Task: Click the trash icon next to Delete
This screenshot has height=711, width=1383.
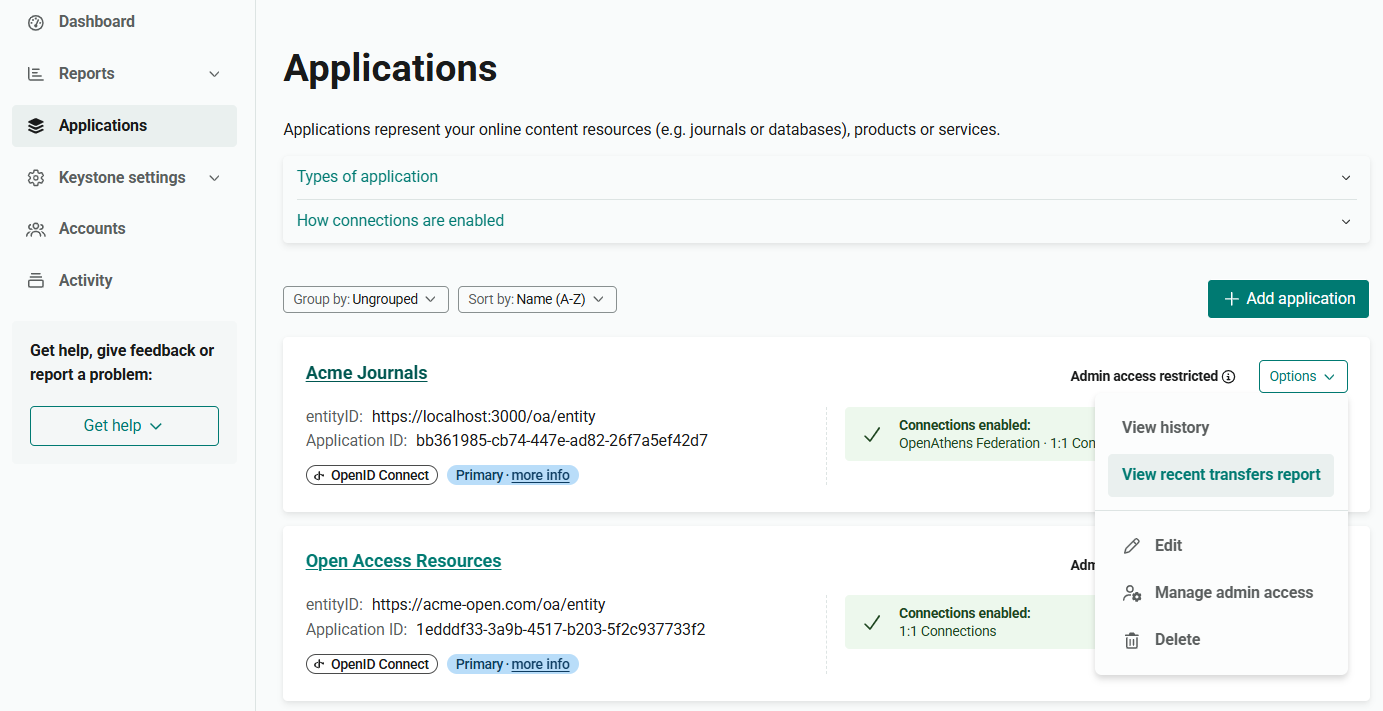Action: point(1132,640)
